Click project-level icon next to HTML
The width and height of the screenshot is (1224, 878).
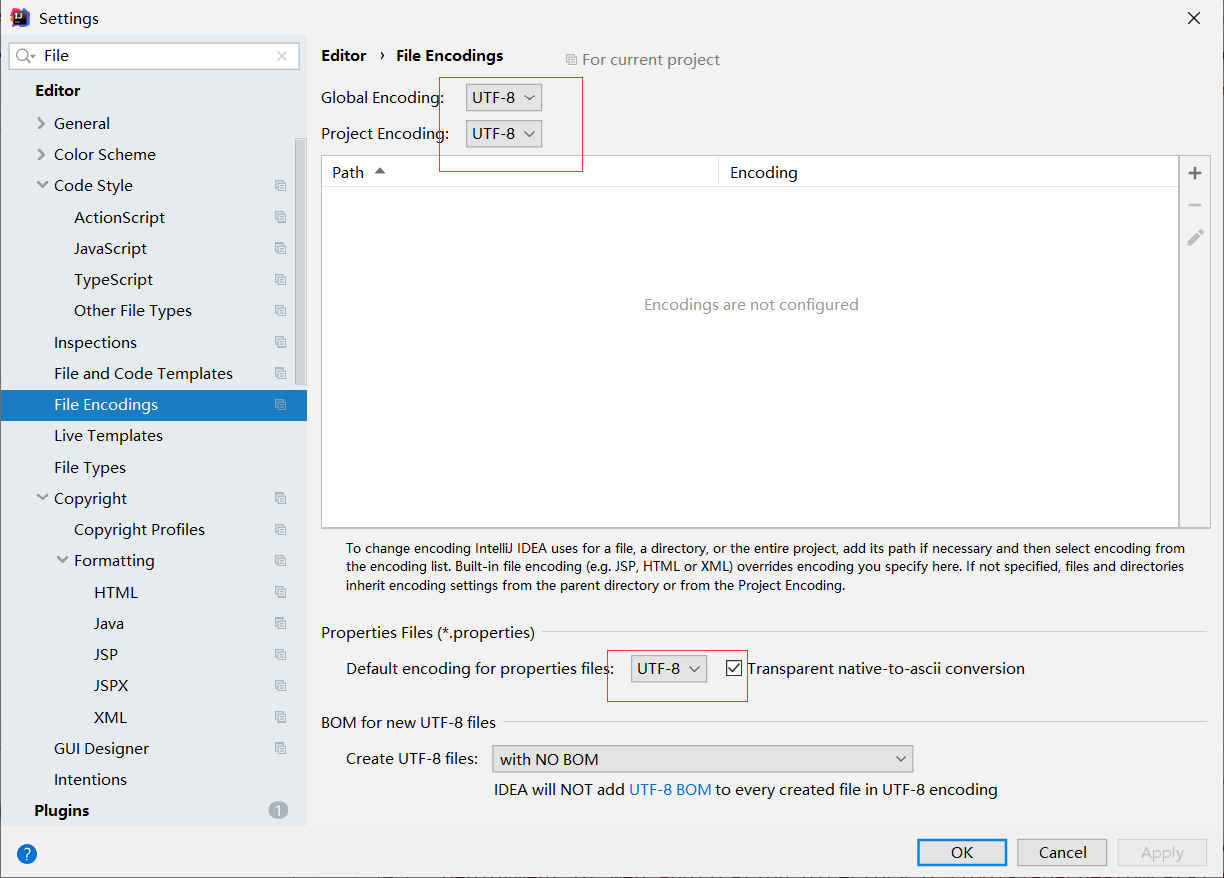point(280,592)
